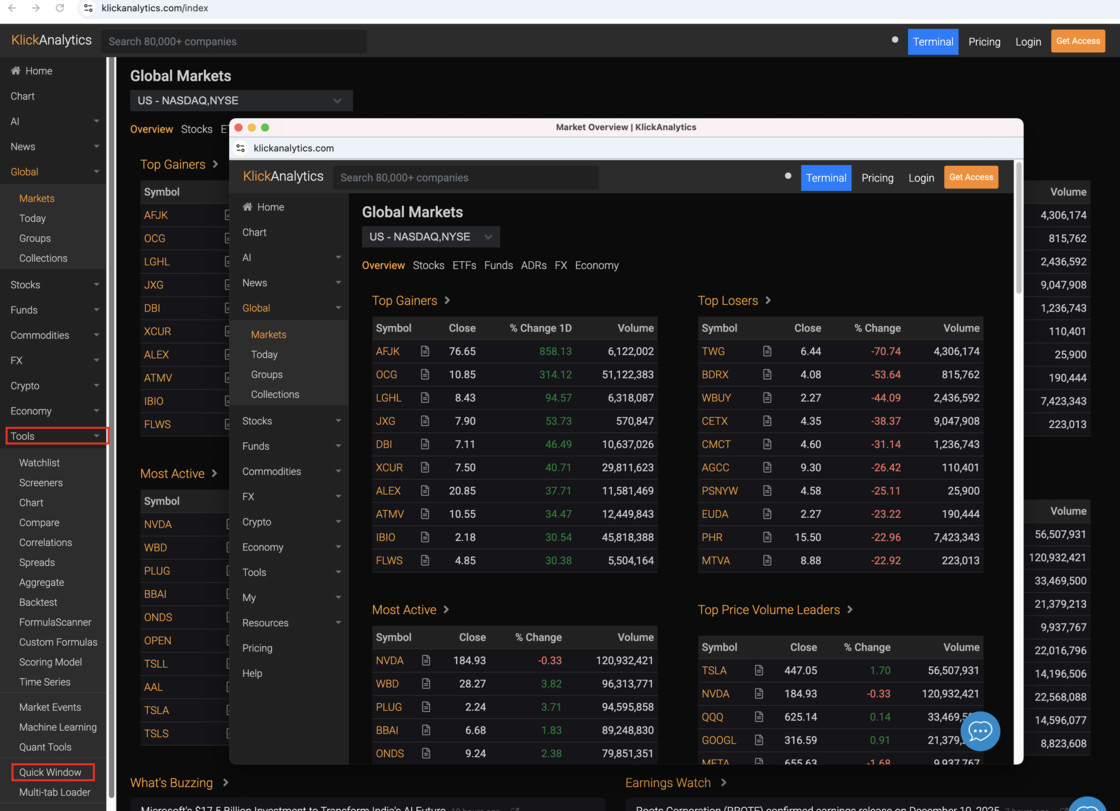
Task: Open ALEX document icon in popup window
Action: (425, 490)
